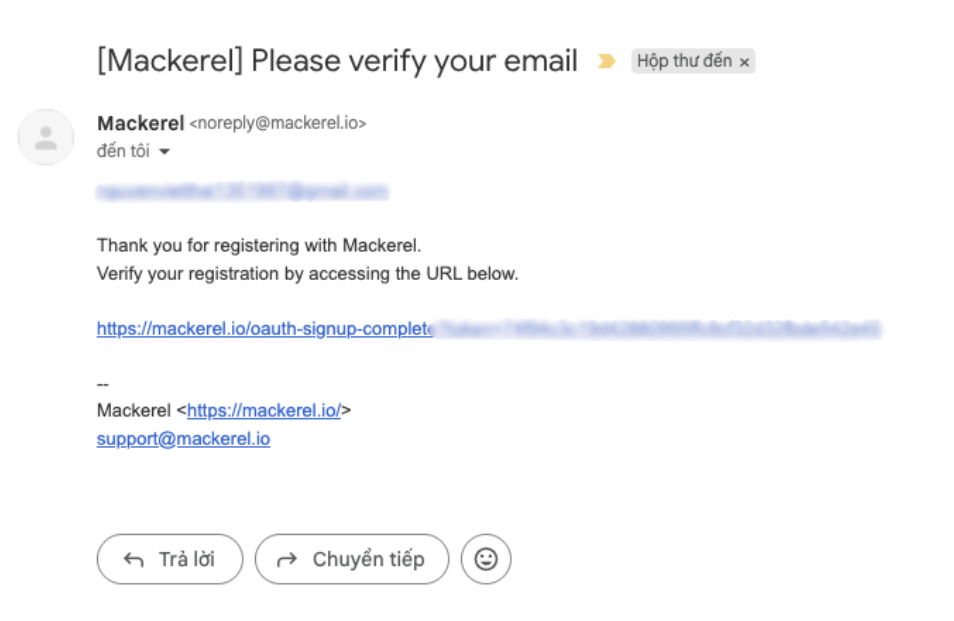Open the sender's profile avatar
Screen dimensions: 954x621
click(x=46, y=138)
